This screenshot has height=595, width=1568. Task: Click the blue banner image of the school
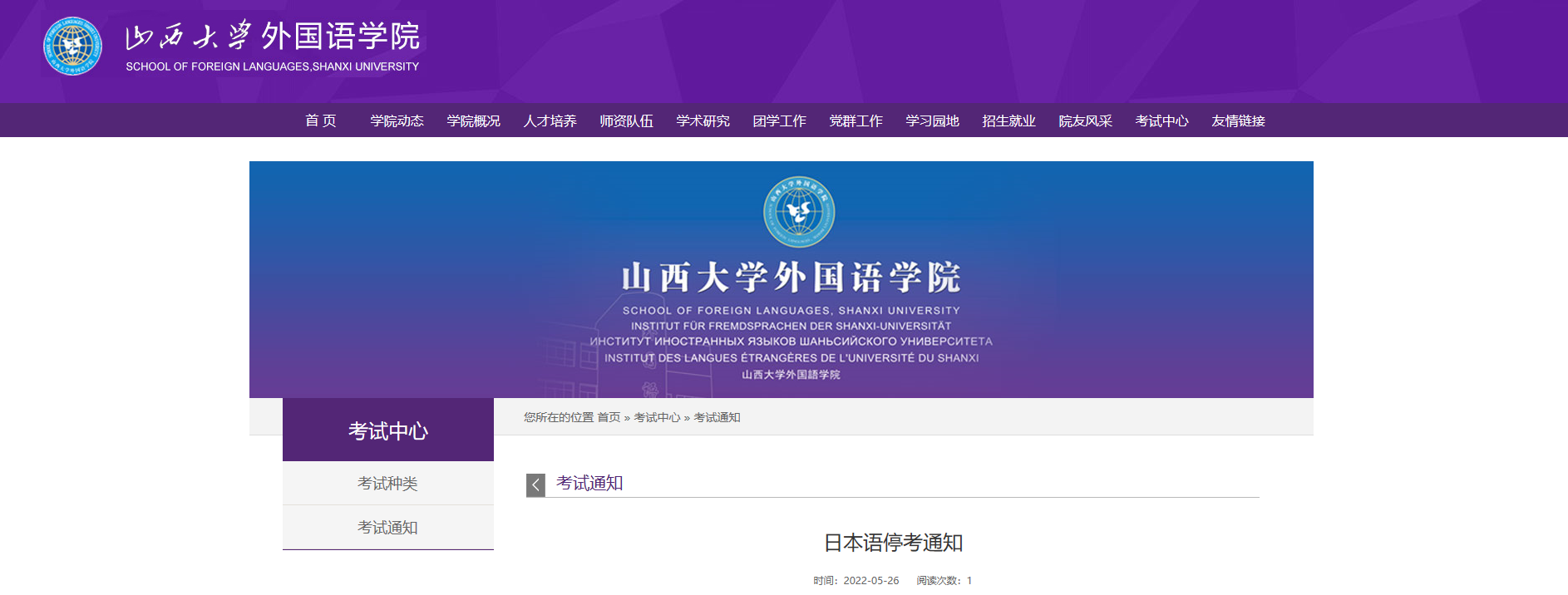782,279
